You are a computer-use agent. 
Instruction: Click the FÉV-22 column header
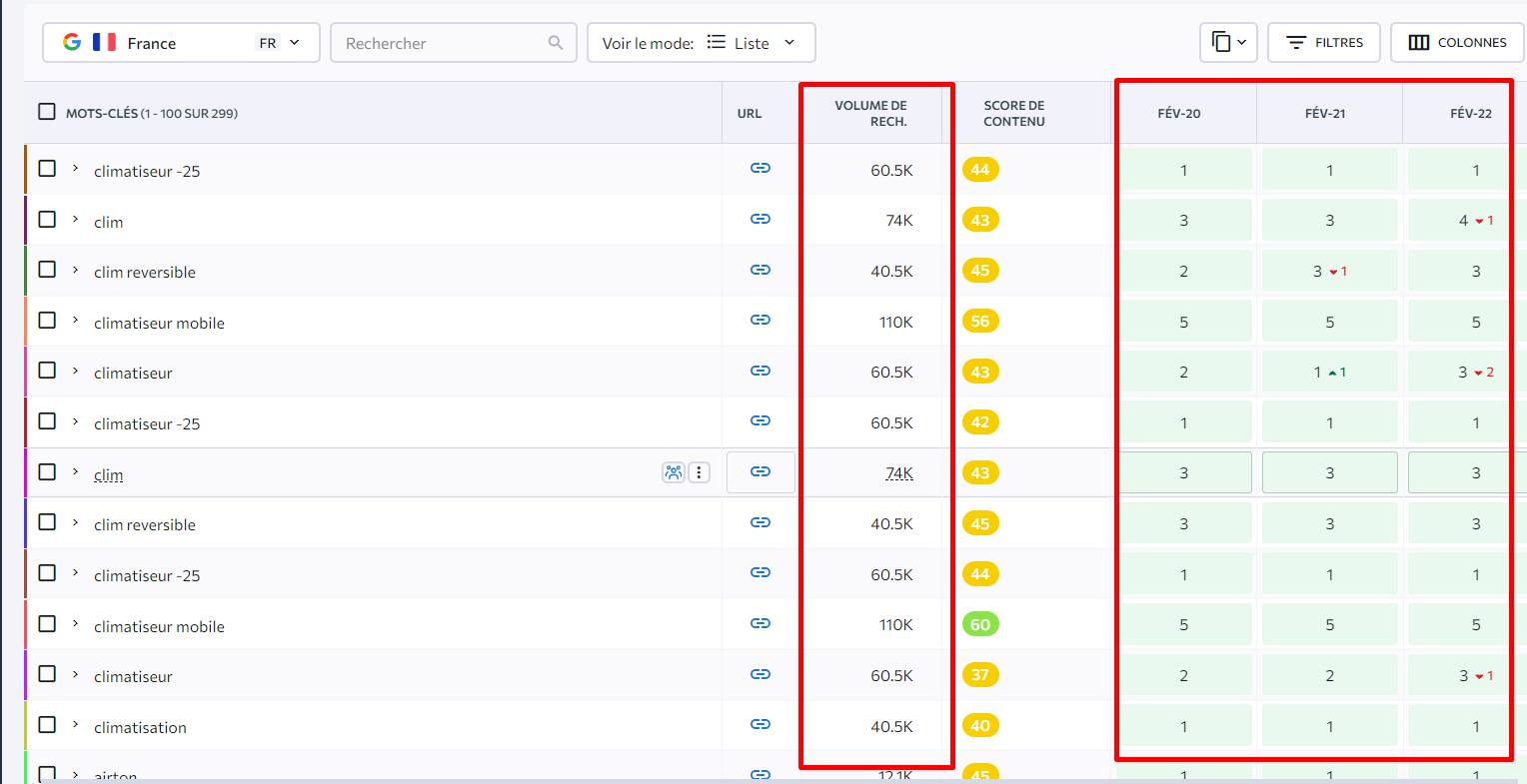(1471, 113)
